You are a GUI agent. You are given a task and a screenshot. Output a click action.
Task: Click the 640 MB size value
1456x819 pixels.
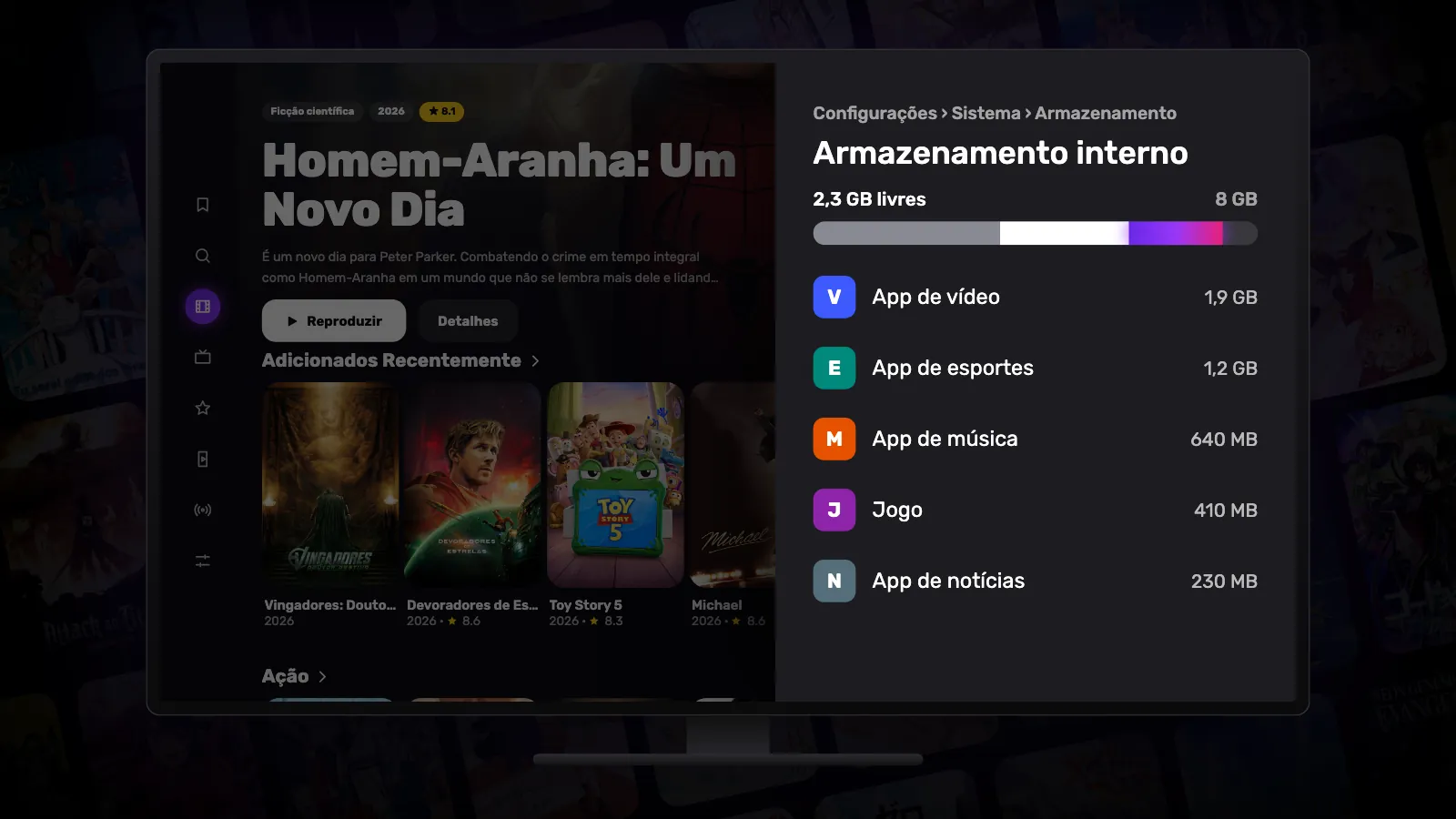coord(1224,440)
